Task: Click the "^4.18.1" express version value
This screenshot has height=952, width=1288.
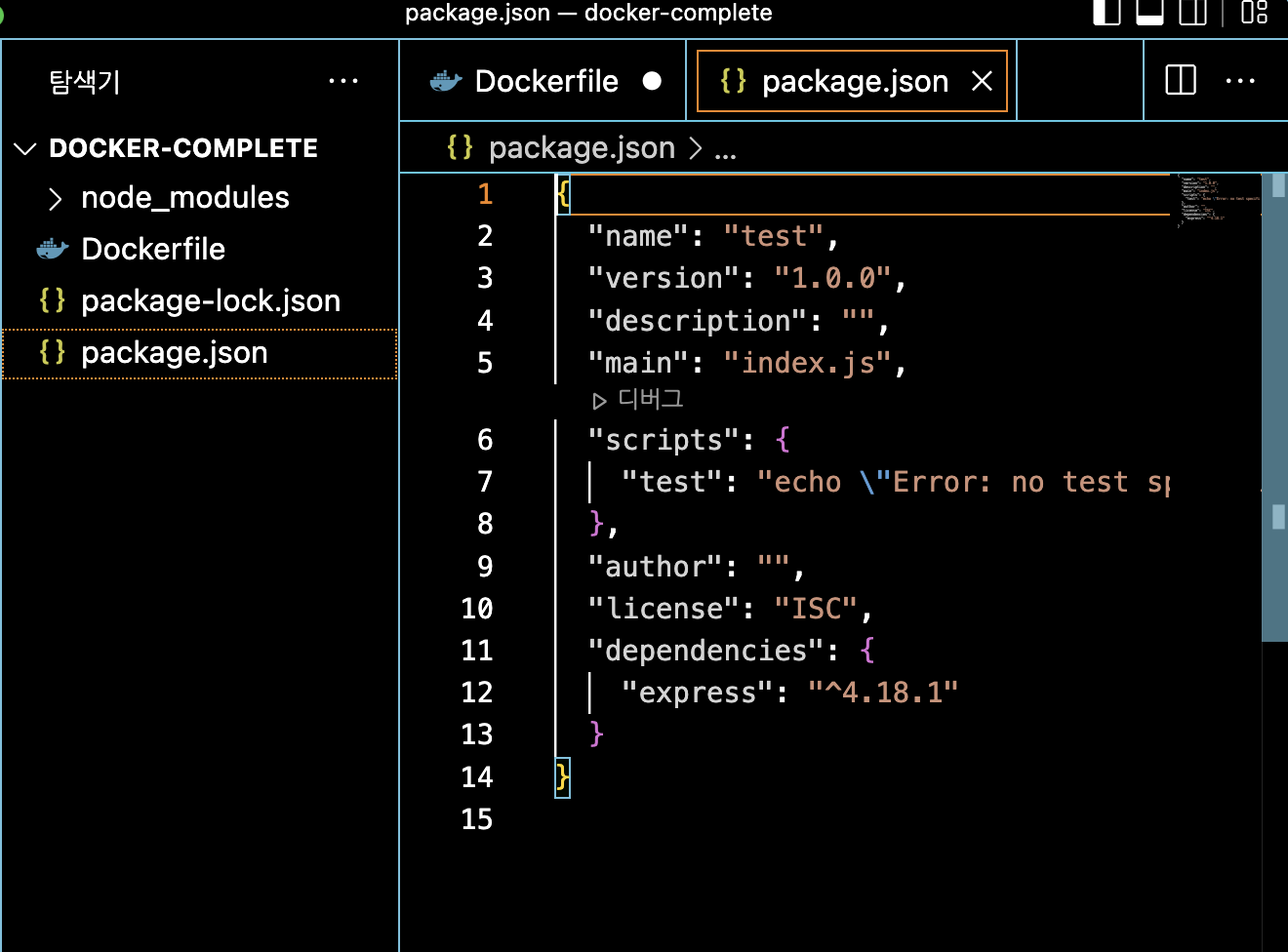Action: [x=883, y=693]
